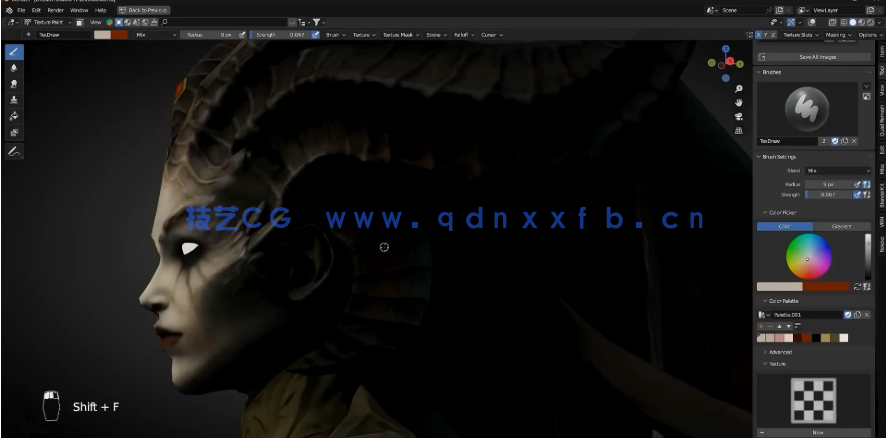Open the Window menu
The width and height of the screenshot is (886, 438).
[x=79, y=10]
